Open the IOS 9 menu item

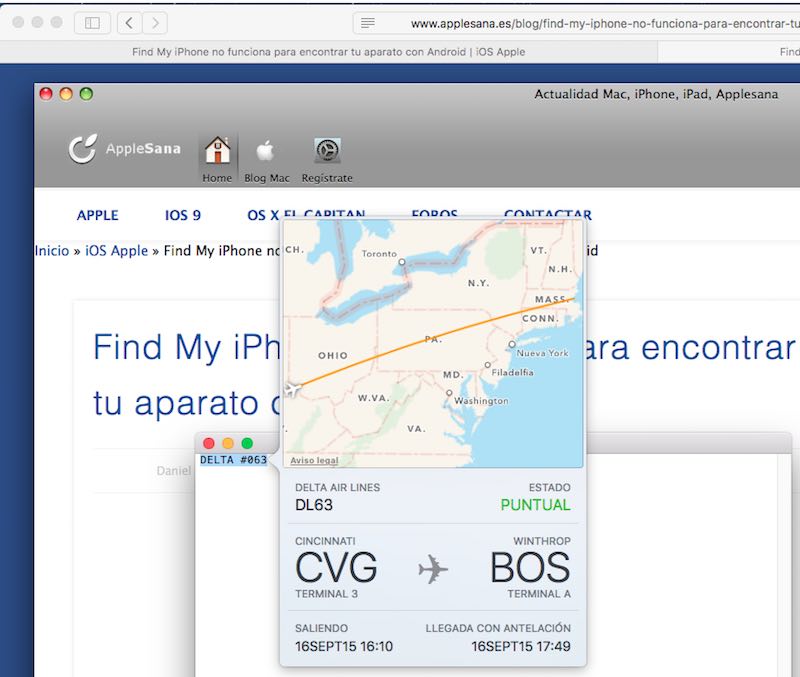coord(183,215)
